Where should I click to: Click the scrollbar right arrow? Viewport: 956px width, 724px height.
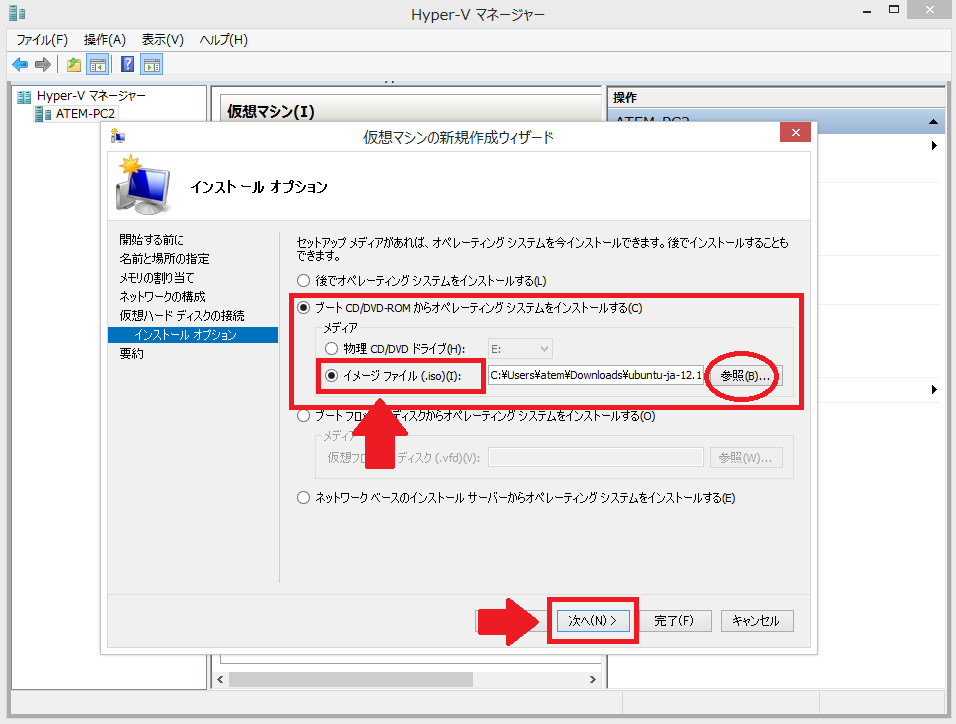(592, 679)
